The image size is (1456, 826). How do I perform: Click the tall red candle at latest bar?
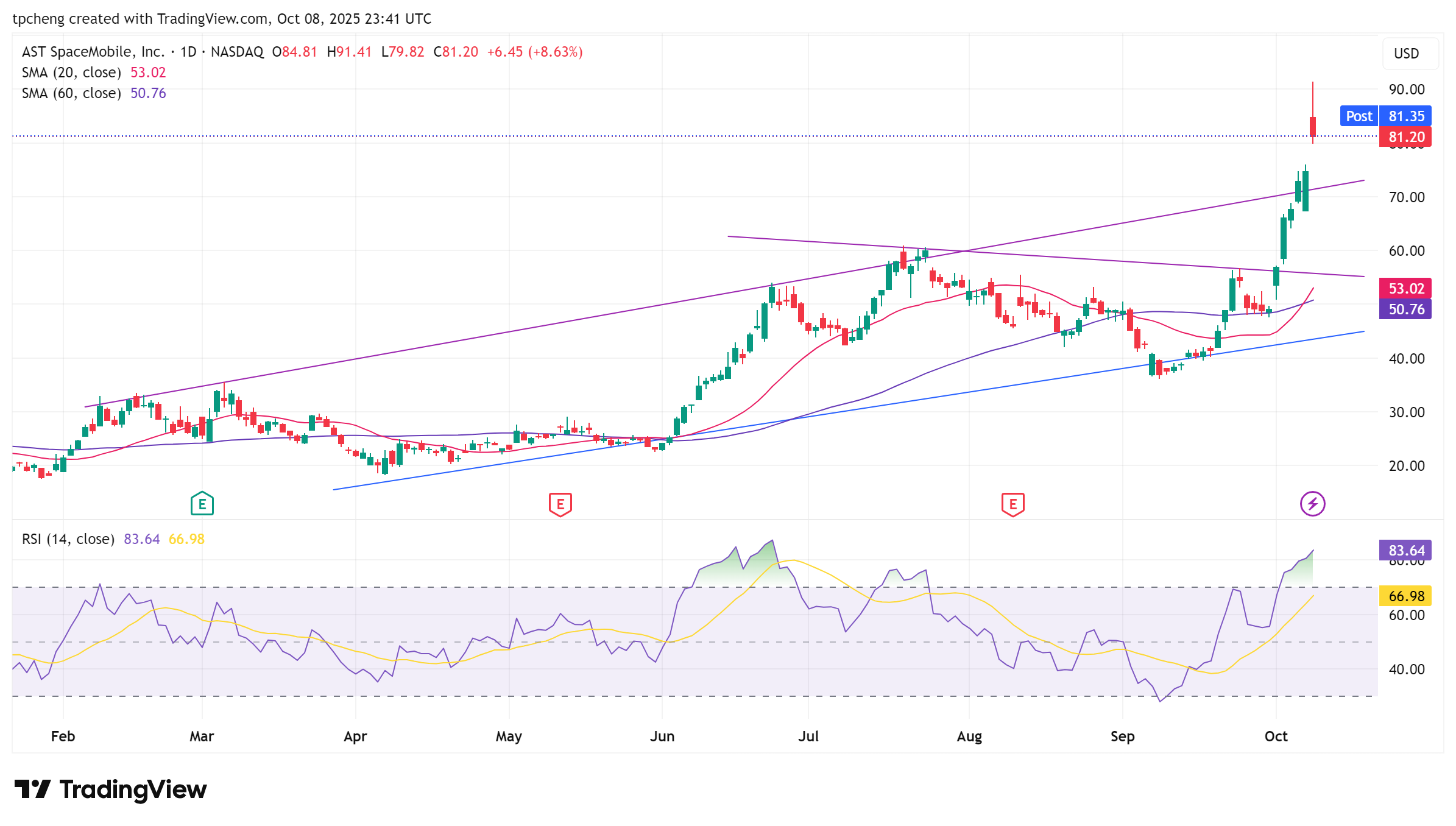(x=1313, y=126)
